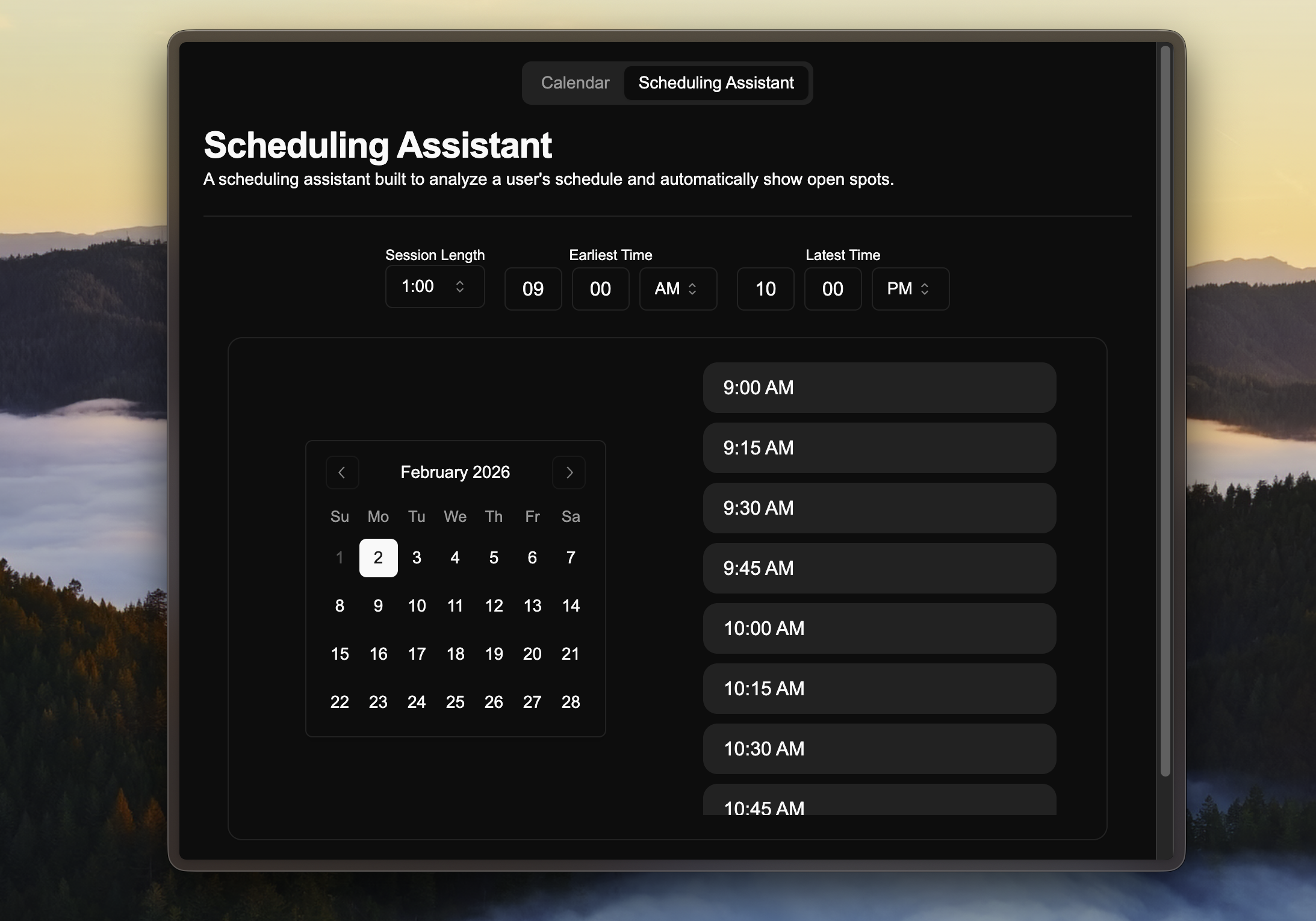Choose the 10:15 AM time slot
Viewport: 1316px width, 921px height.
878,689
